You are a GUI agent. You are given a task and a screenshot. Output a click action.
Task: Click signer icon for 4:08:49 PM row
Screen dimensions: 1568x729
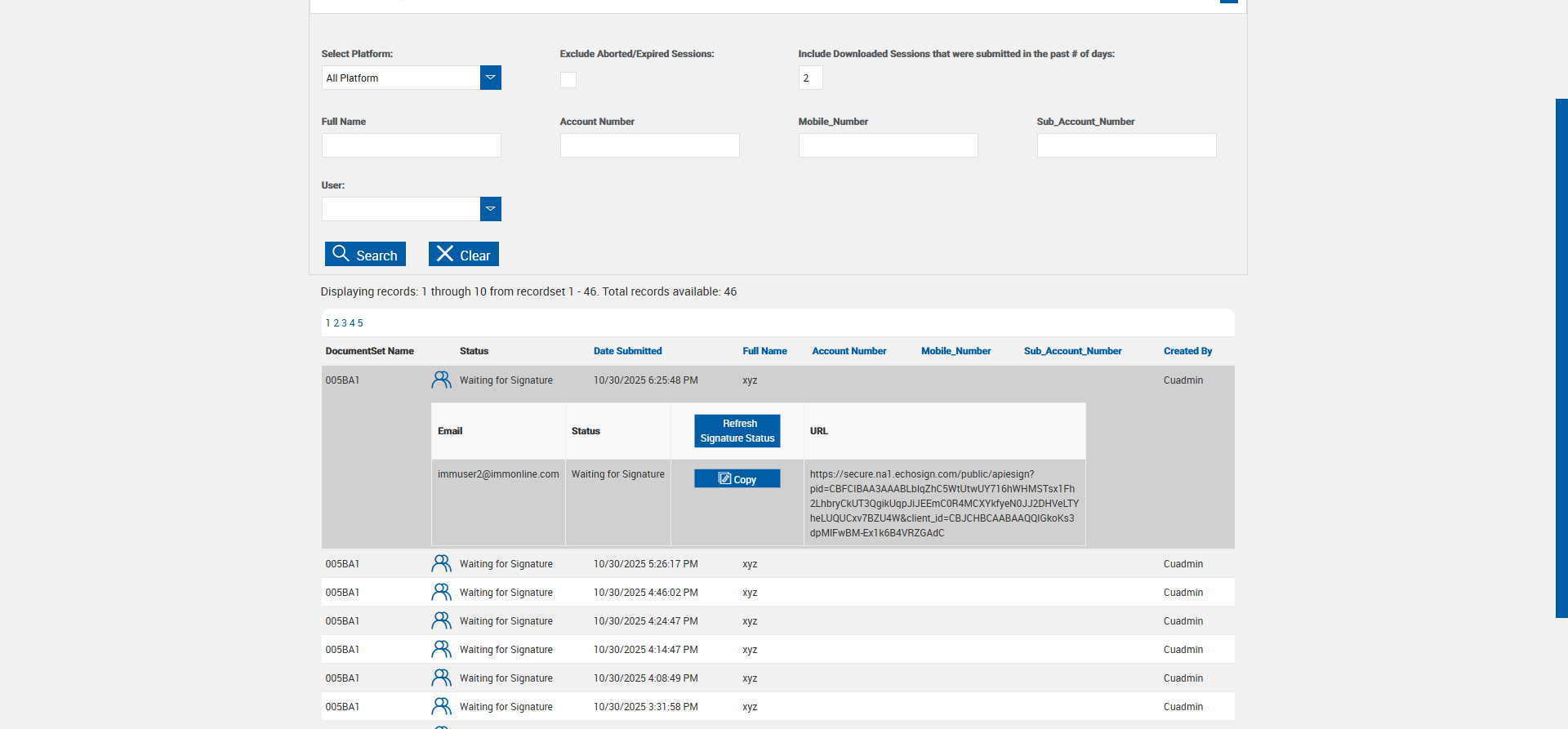coord(441,678)
